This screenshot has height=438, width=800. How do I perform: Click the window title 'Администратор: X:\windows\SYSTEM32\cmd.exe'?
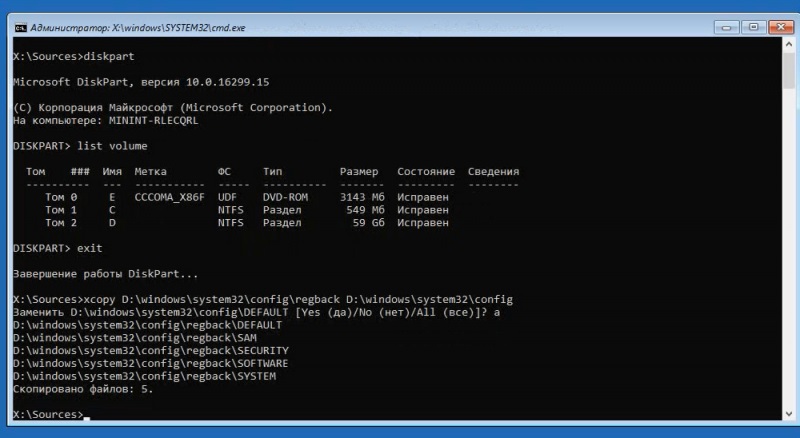pyautogui.click(x=137, y=28)
